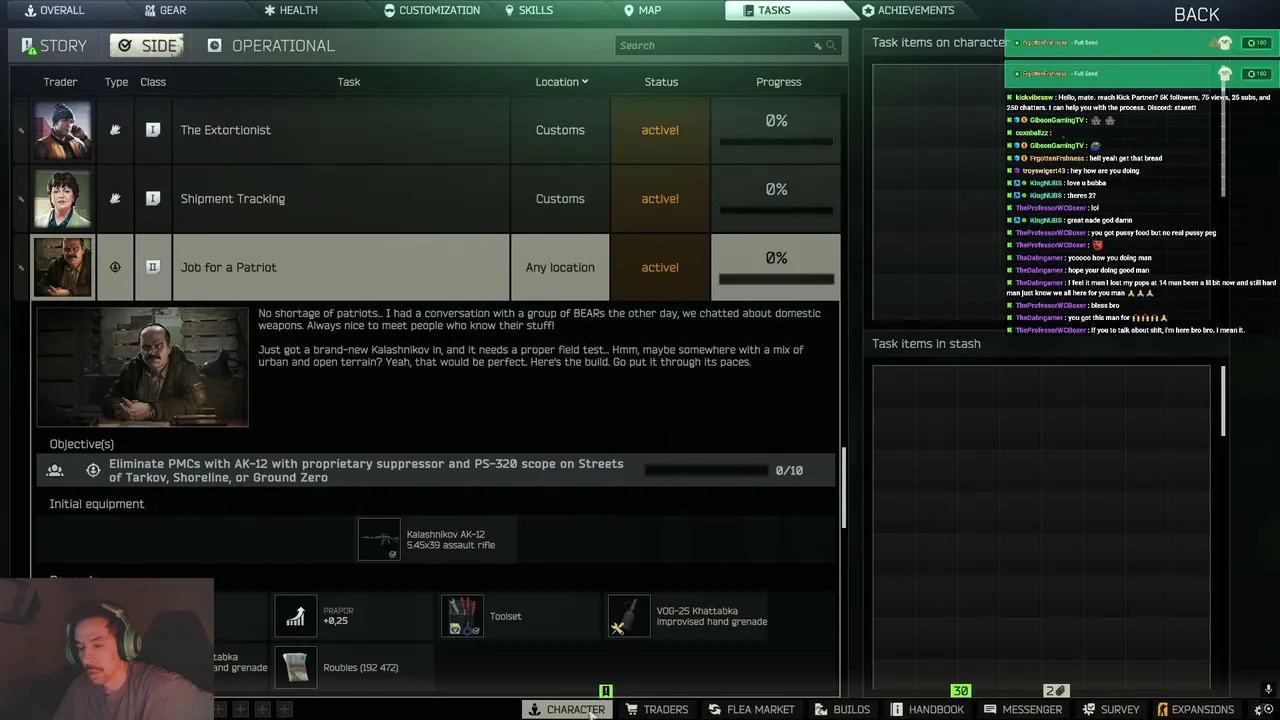The width and height of the screenshot is (1280, 720).
Task: Pin The Extortionist task row
Action: coord(21,130)
